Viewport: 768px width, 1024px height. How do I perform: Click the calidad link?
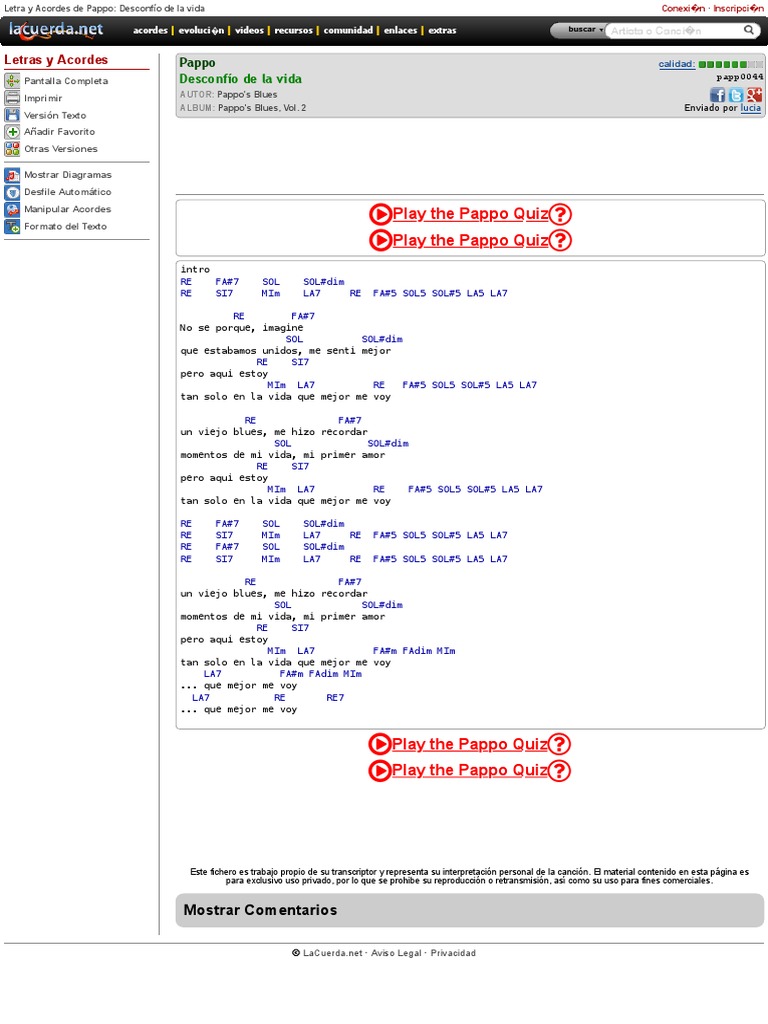677,64
